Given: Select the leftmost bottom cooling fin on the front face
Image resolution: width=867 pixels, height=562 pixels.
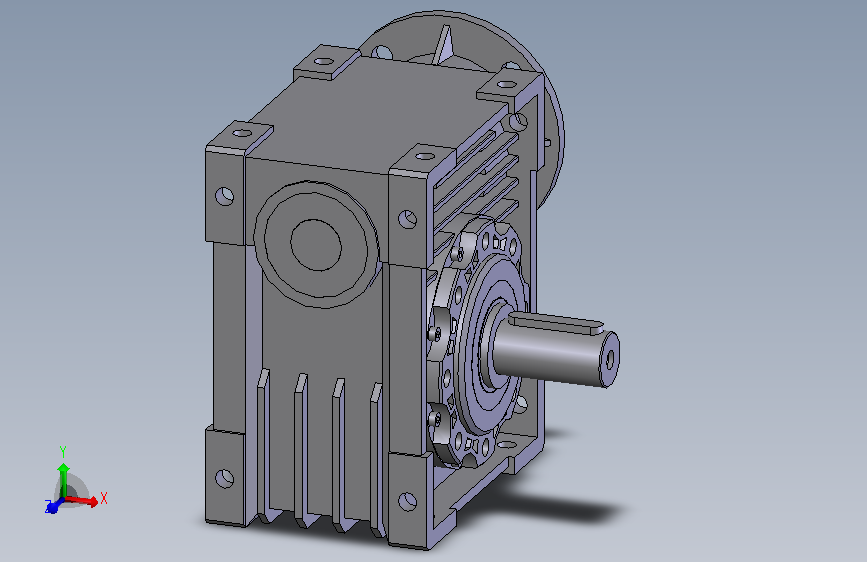Looking at the screenshot, I should coord(263,446).
